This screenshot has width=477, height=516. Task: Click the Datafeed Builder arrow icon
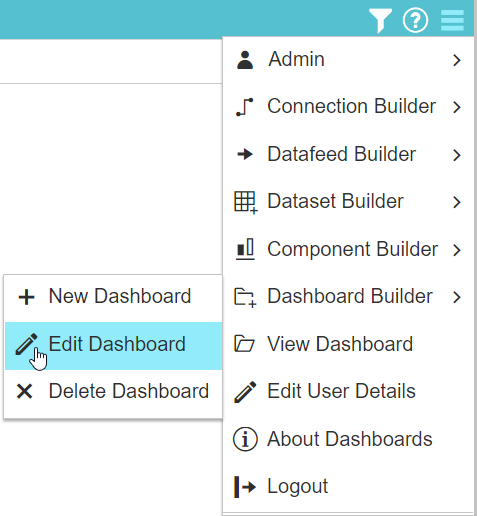point(245,154)
